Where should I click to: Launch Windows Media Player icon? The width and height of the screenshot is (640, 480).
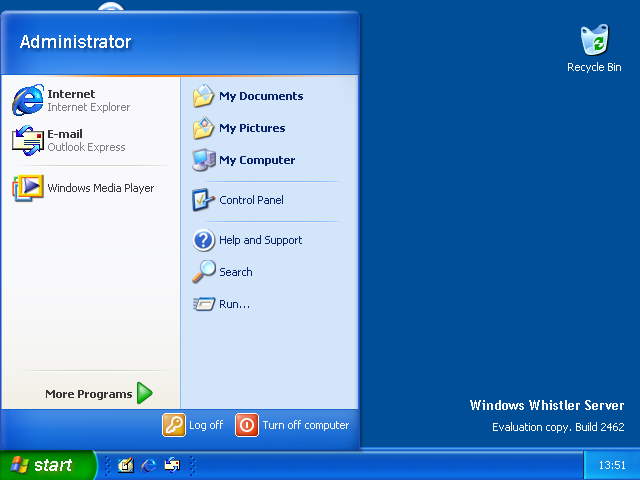(28, 188)
